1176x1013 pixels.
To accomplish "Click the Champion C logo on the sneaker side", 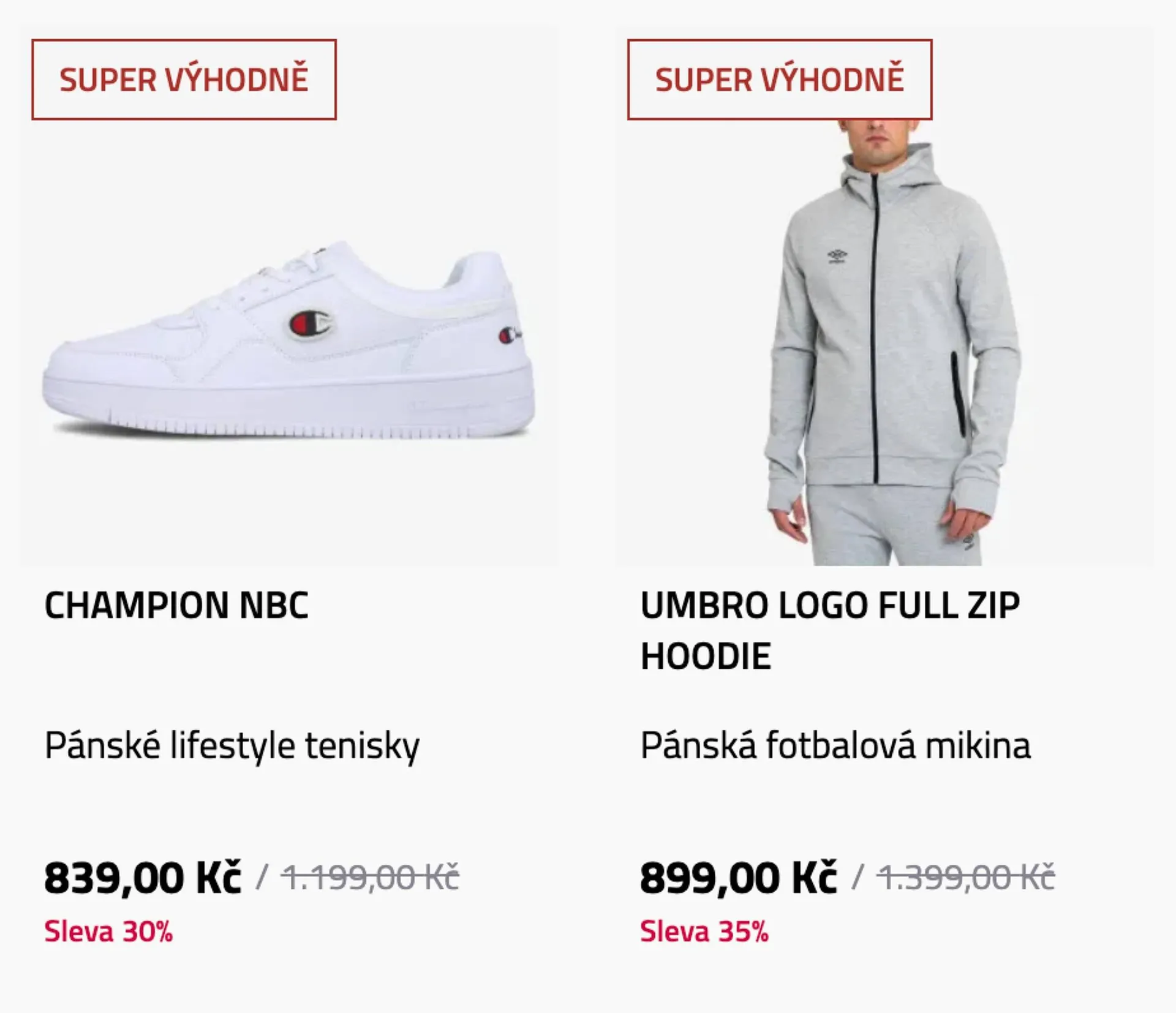I will point(309,323).
